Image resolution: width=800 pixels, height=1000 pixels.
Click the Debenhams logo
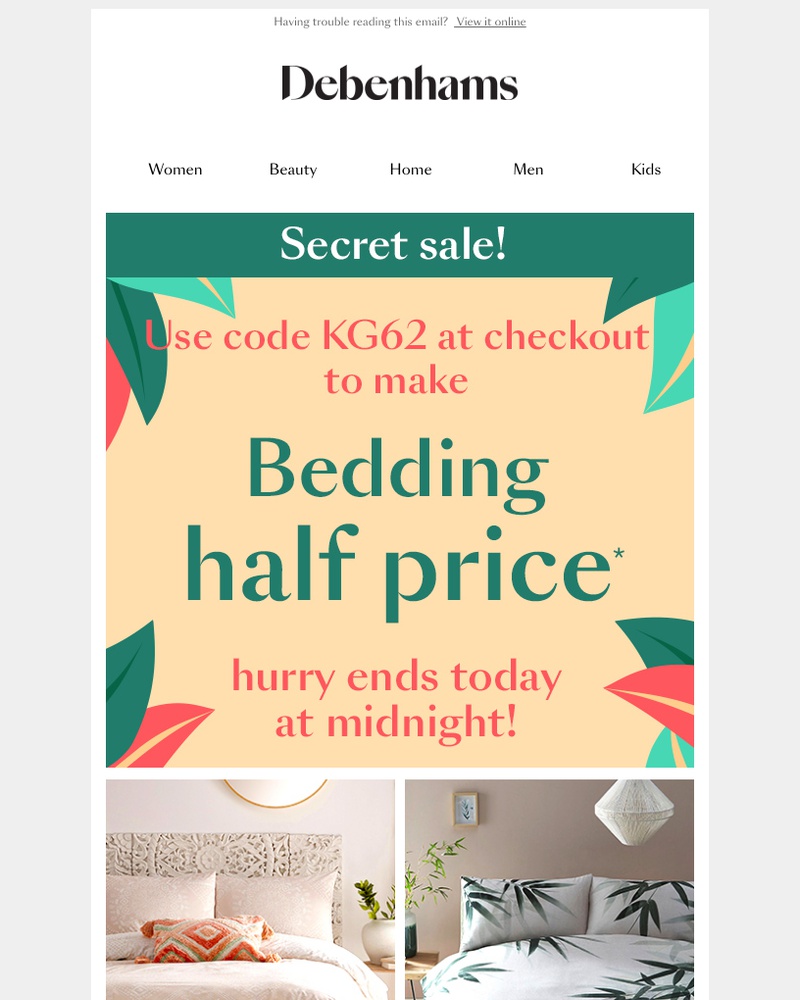pos(399,83)
